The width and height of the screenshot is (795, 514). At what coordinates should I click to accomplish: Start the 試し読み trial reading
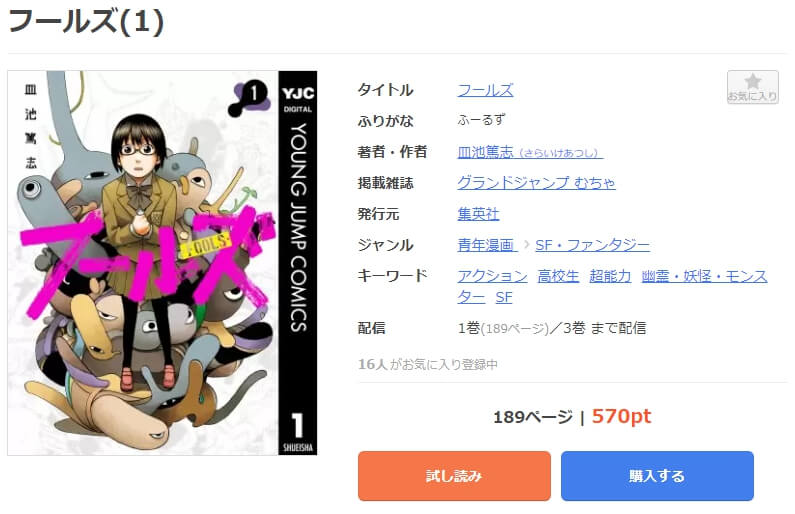pos(454,476)
